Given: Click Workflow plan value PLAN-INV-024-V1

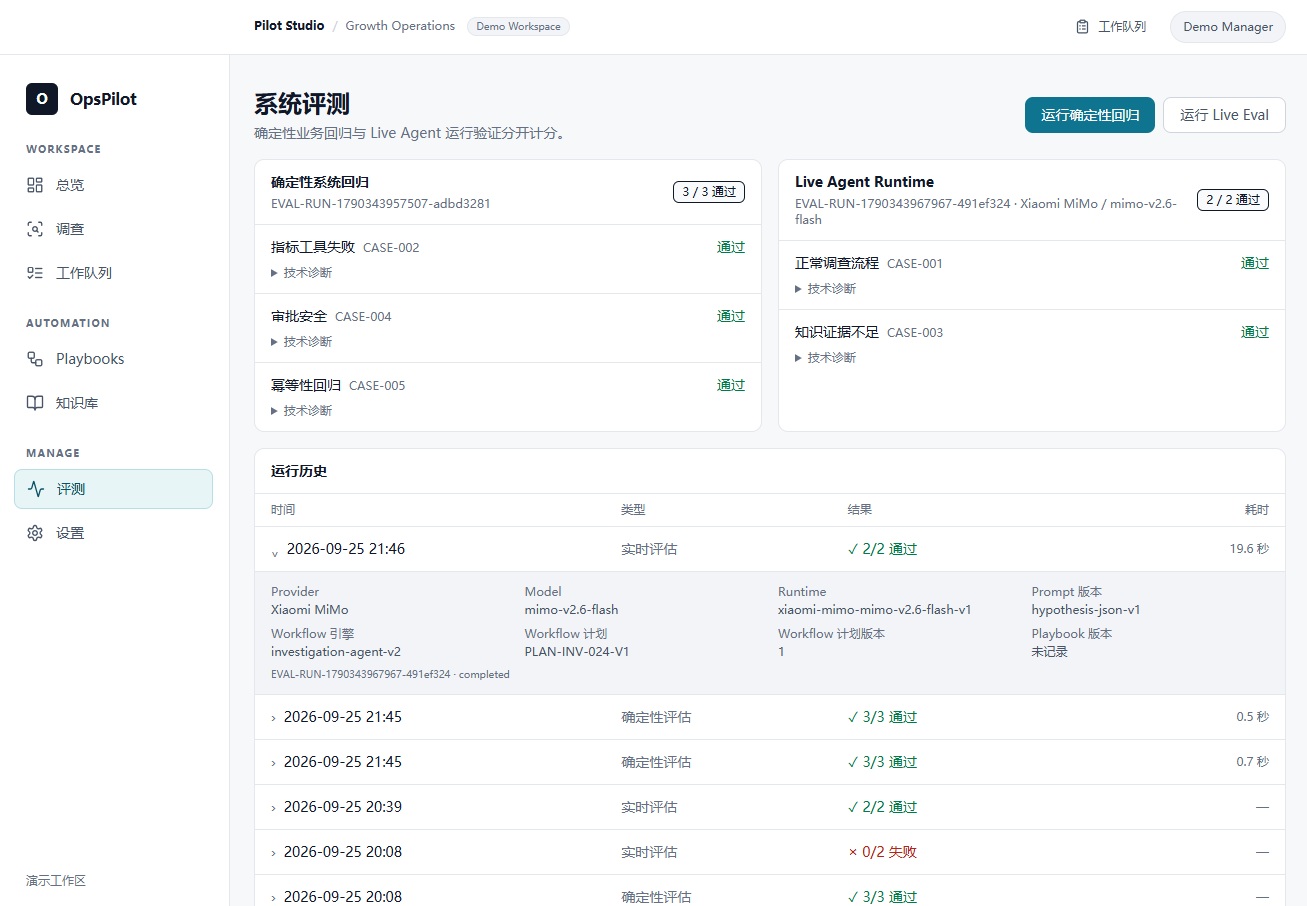Looking at the screenshot, I should (577, 652).
